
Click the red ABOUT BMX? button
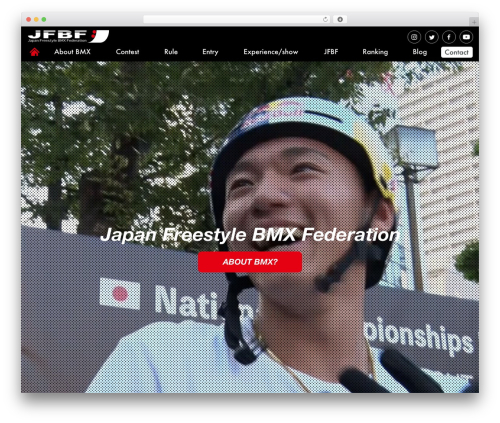[x=250, y=262]
